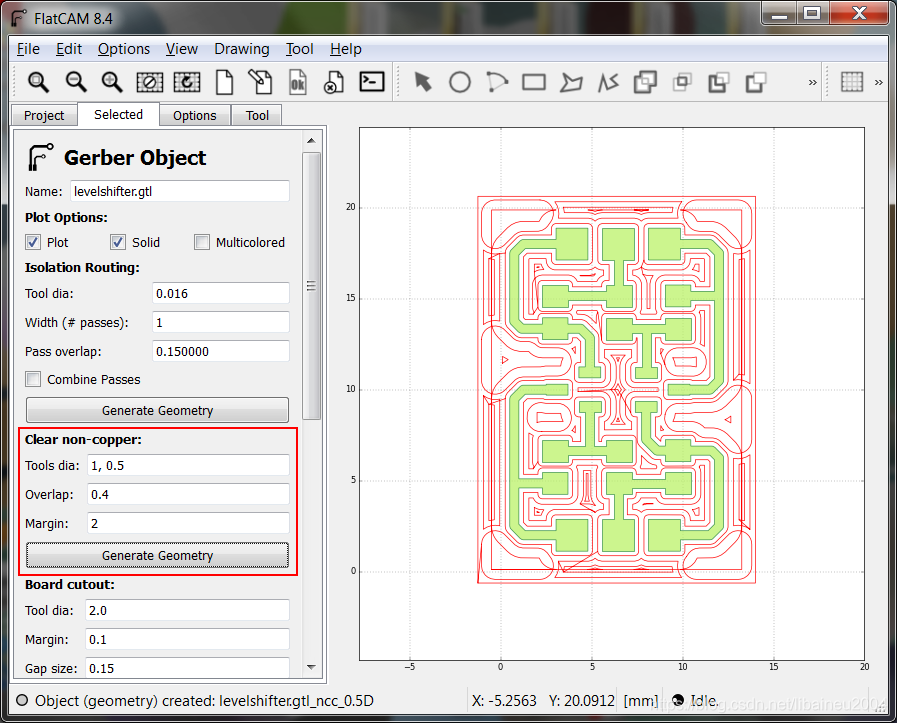The height and width of the screenshot is (723, 897).
Task: Click the panel scrollbar down arrow
Action: [x=311, y=667]
